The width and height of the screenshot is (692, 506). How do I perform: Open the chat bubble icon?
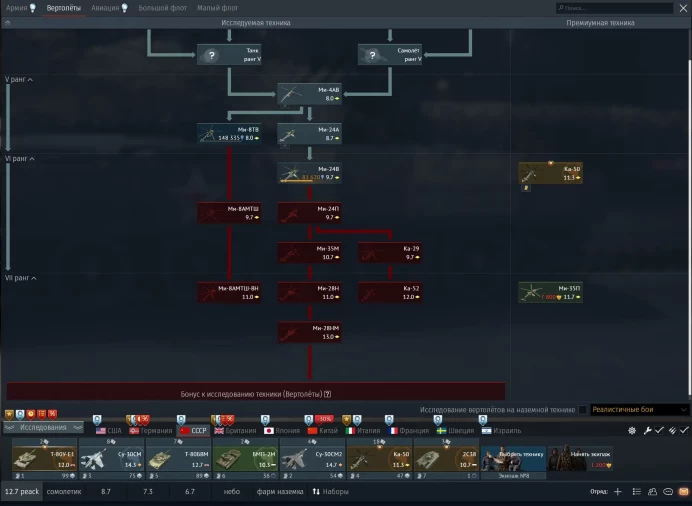(x=668, y=491)
